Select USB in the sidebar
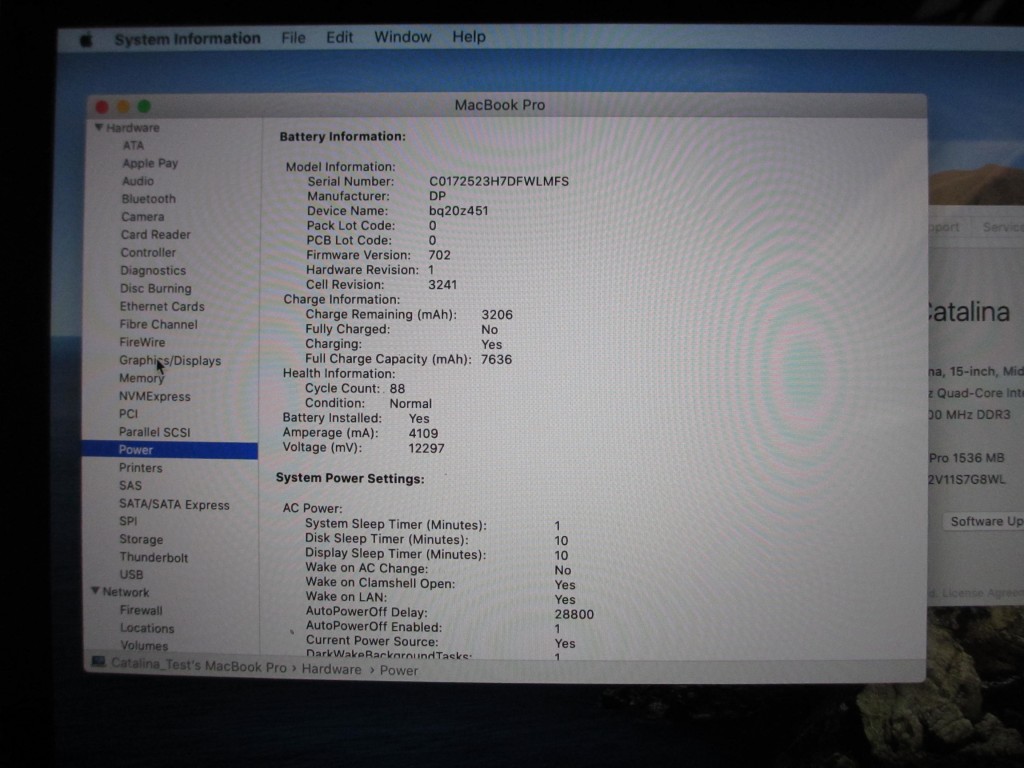The height and width of the screenshot is (768, 1024). [131, 575]
